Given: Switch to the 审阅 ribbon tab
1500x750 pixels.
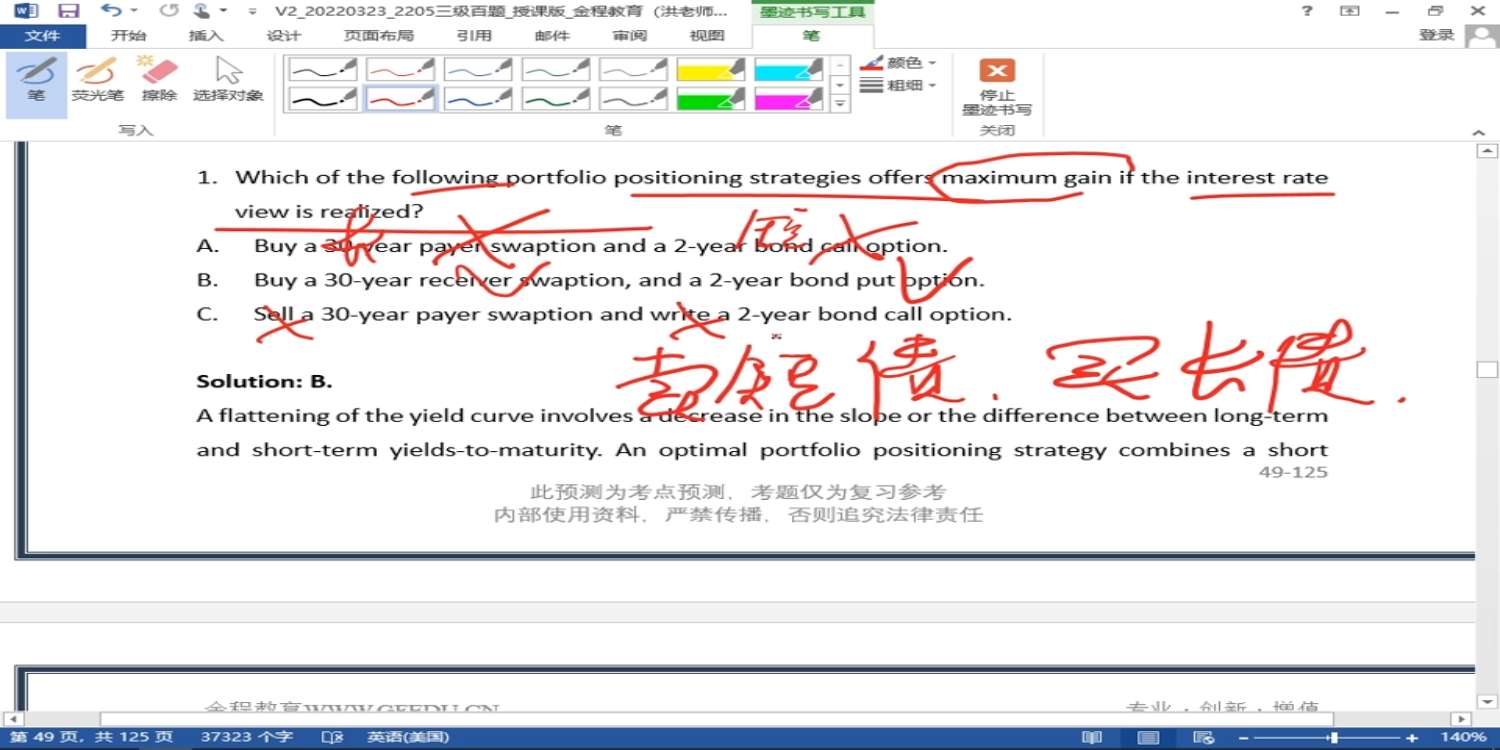Looking at the screenshot, I should coord(630,36).
